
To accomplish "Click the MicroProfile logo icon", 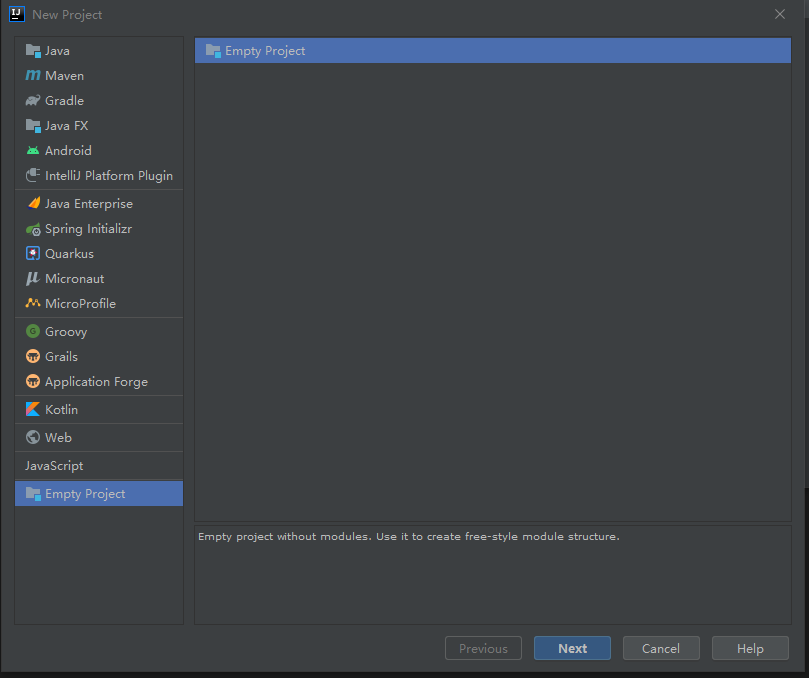I will tap(33, 303).
